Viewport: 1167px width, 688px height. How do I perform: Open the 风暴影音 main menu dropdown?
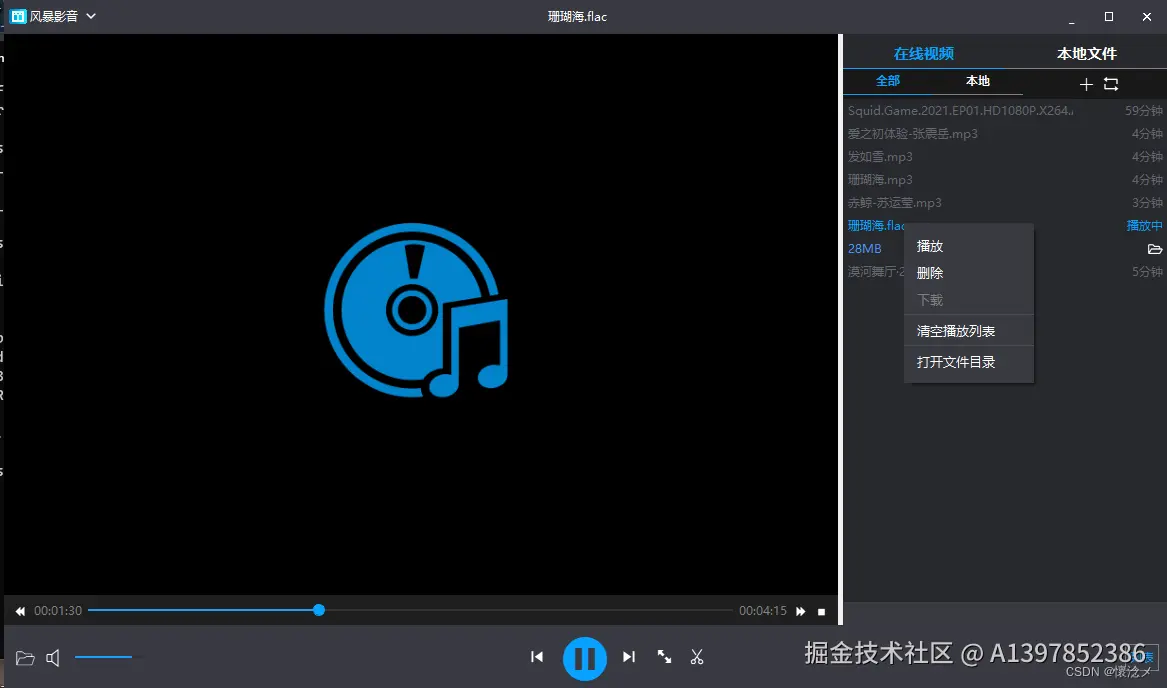click(x=91, y=16)
